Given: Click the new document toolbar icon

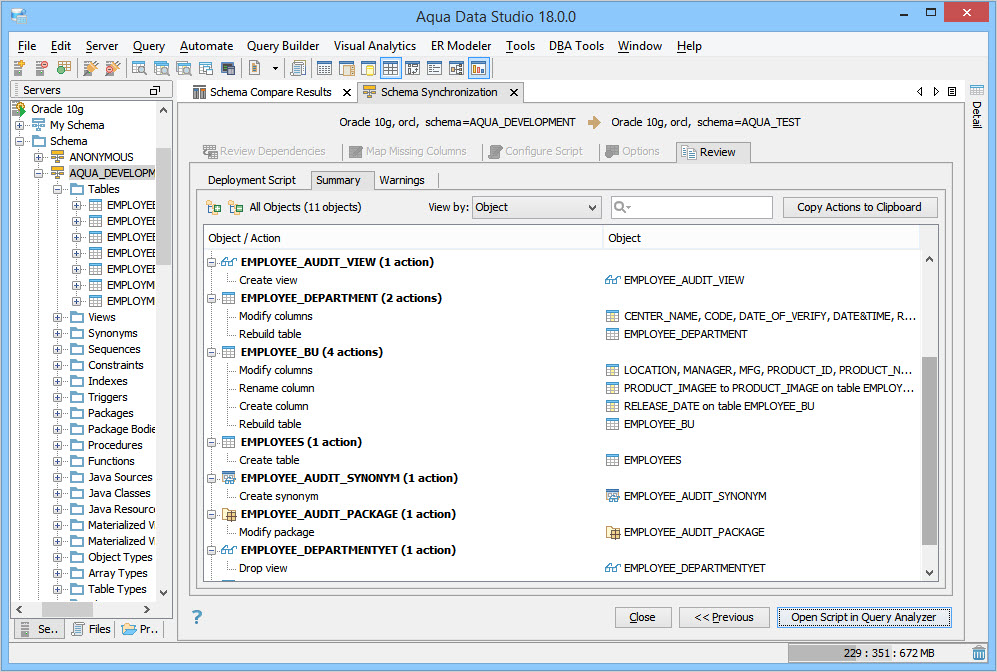Looking at the screenshot, I should pos(254,67).
